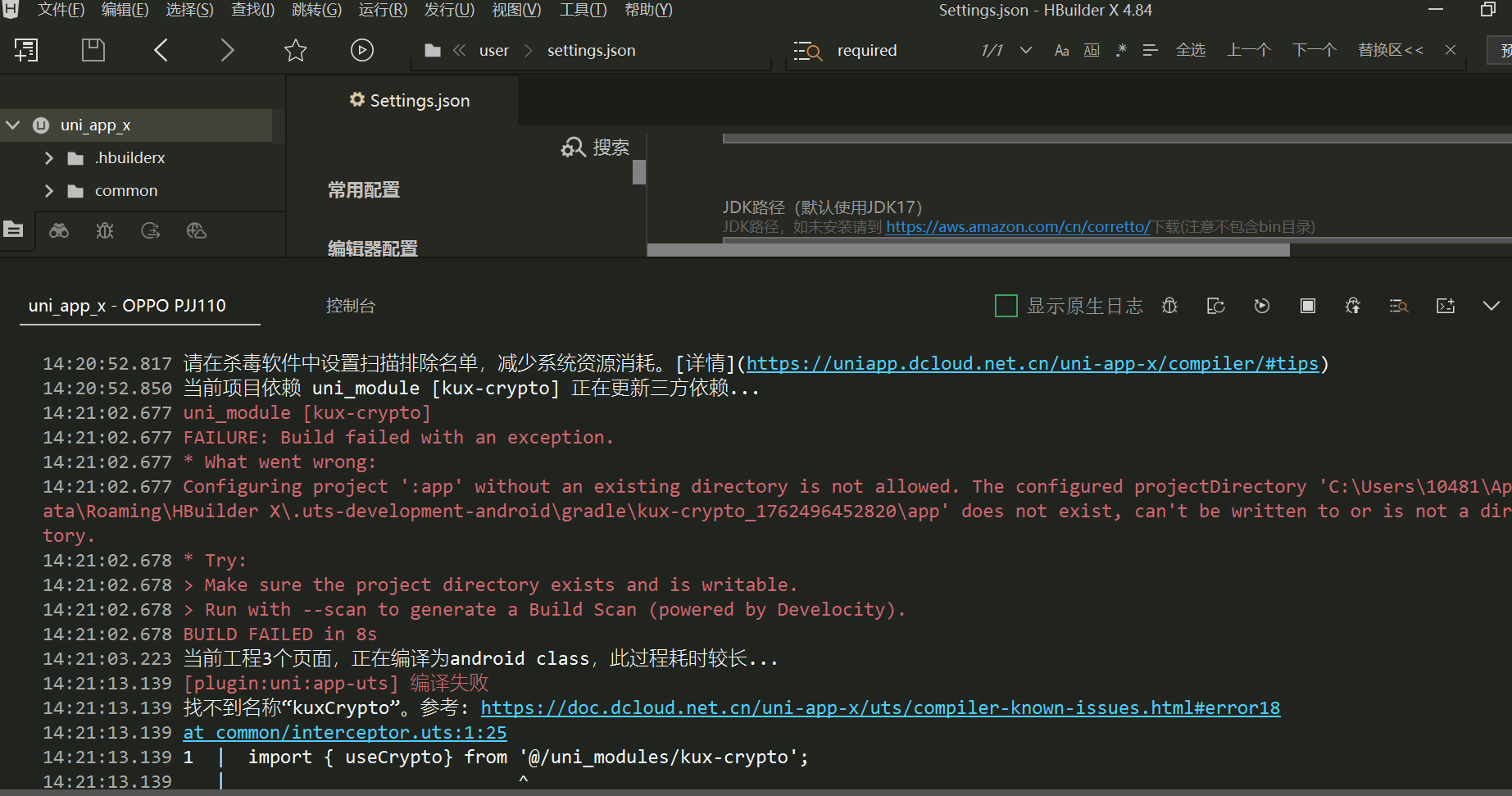This screenshot has height=796, width=1512.
Task: Click the save floppy disk icon
Action: (93, 50)
